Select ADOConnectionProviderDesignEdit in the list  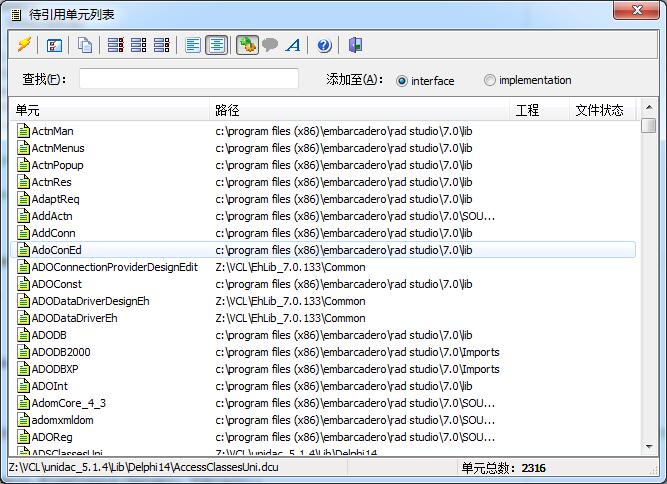click(114, 267)
